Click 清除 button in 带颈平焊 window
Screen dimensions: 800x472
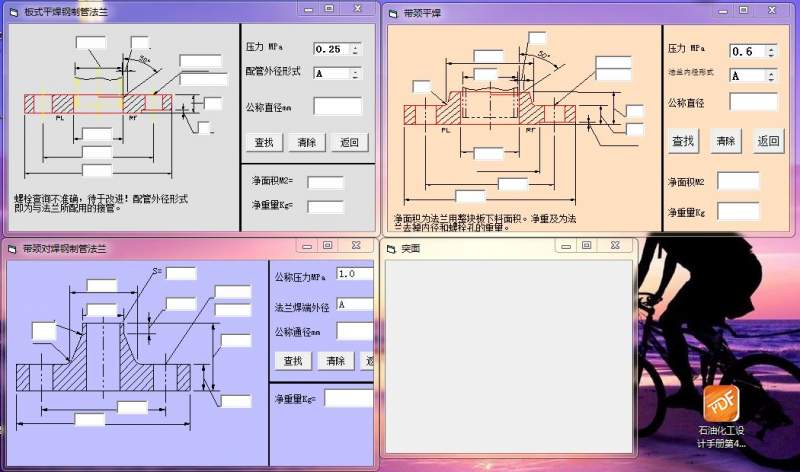tap(726, 141)
